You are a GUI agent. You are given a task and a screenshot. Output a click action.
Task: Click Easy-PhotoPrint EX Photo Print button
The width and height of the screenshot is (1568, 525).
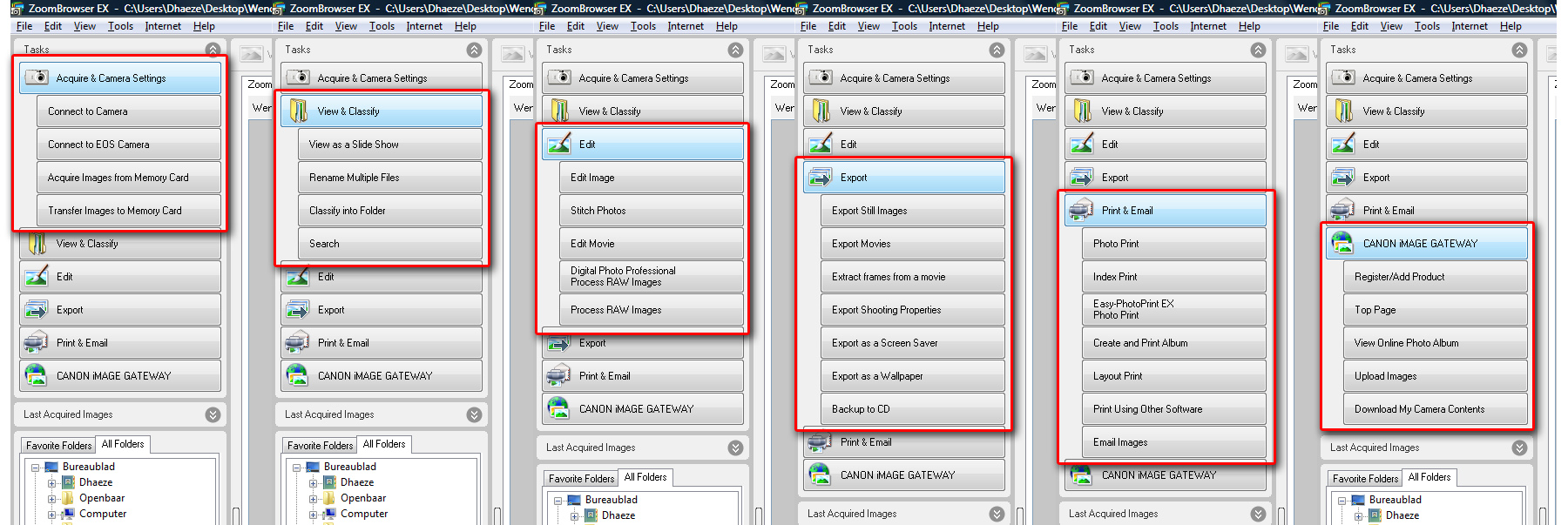coord(1174,310)
